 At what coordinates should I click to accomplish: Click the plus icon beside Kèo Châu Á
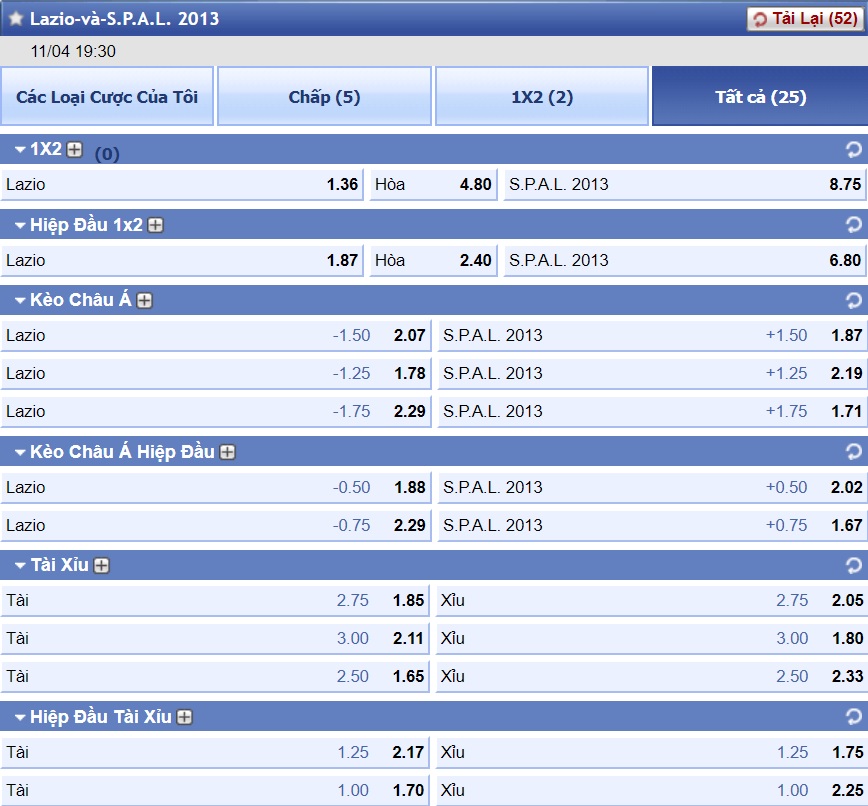144,301
